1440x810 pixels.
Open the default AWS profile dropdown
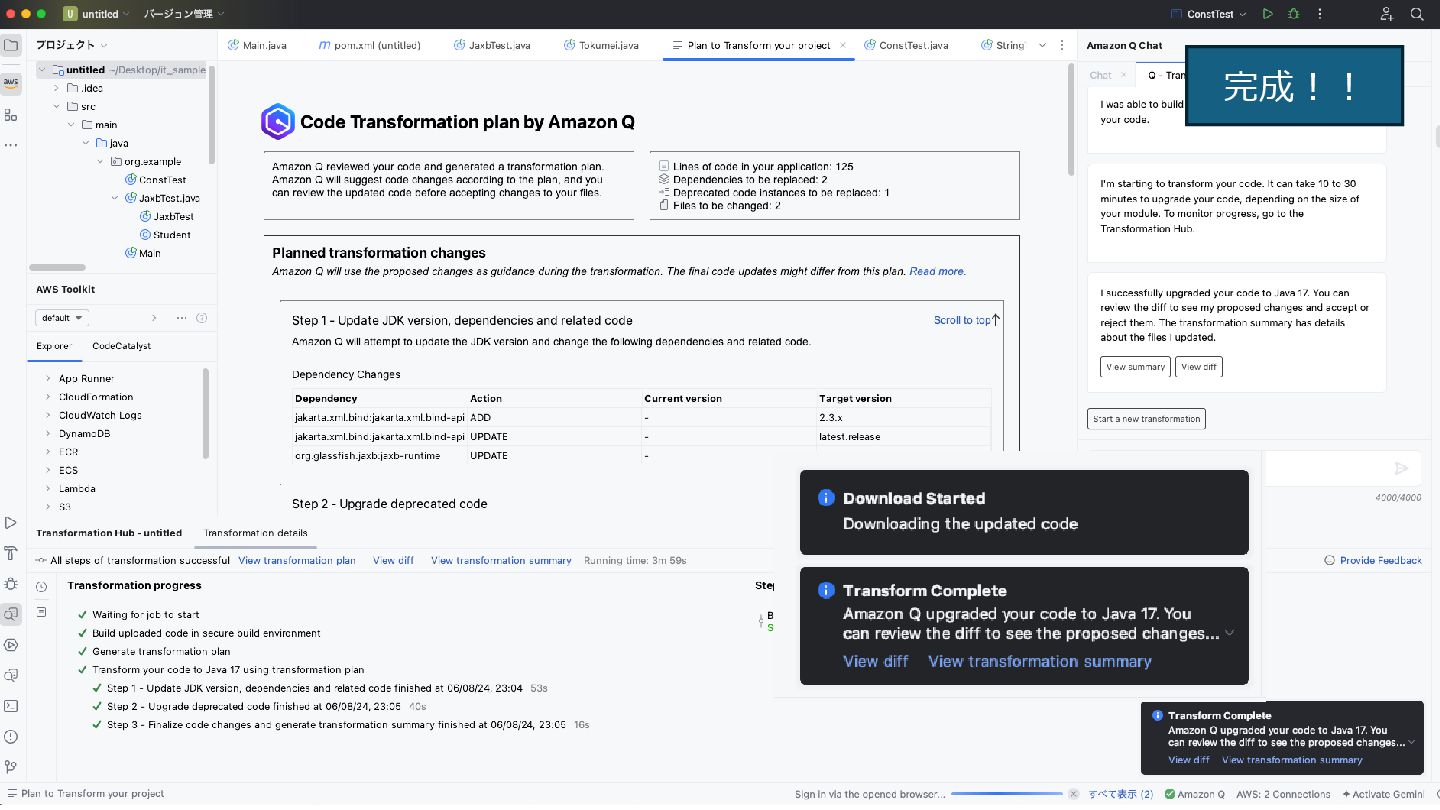tap(63, 317)
